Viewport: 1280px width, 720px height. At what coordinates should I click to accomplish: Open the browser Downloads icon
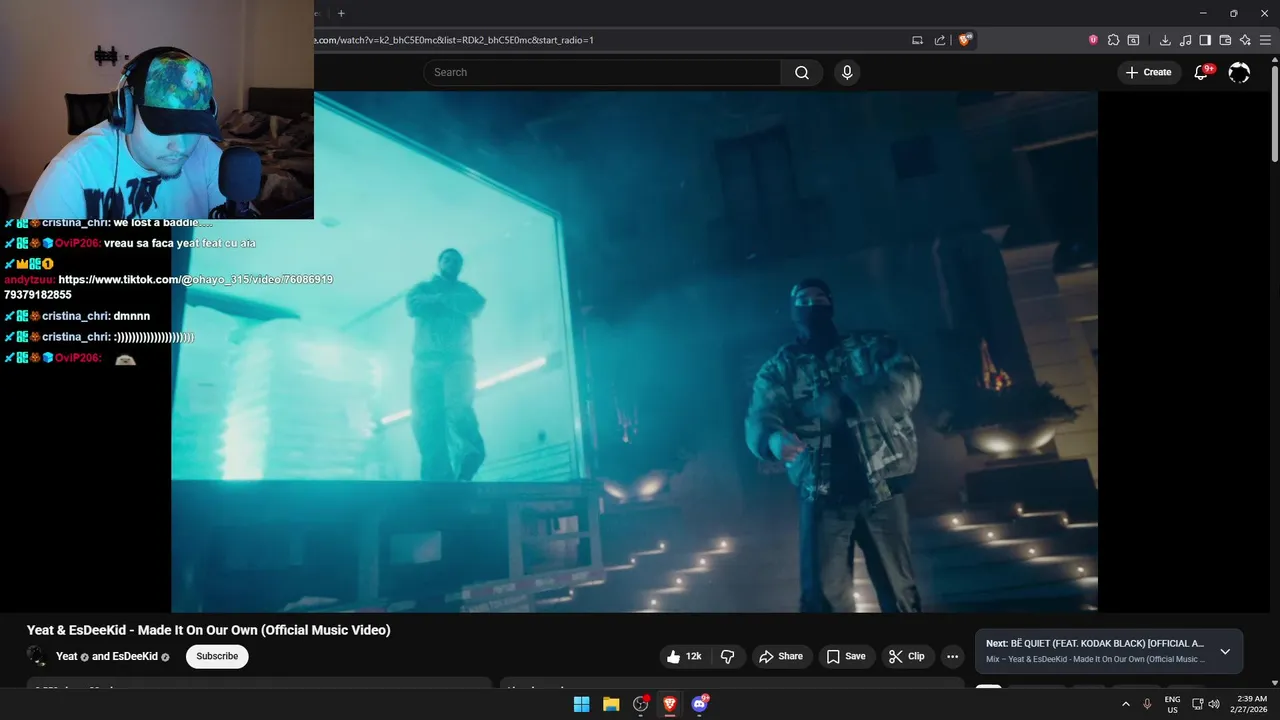[x=1165, y=40]
